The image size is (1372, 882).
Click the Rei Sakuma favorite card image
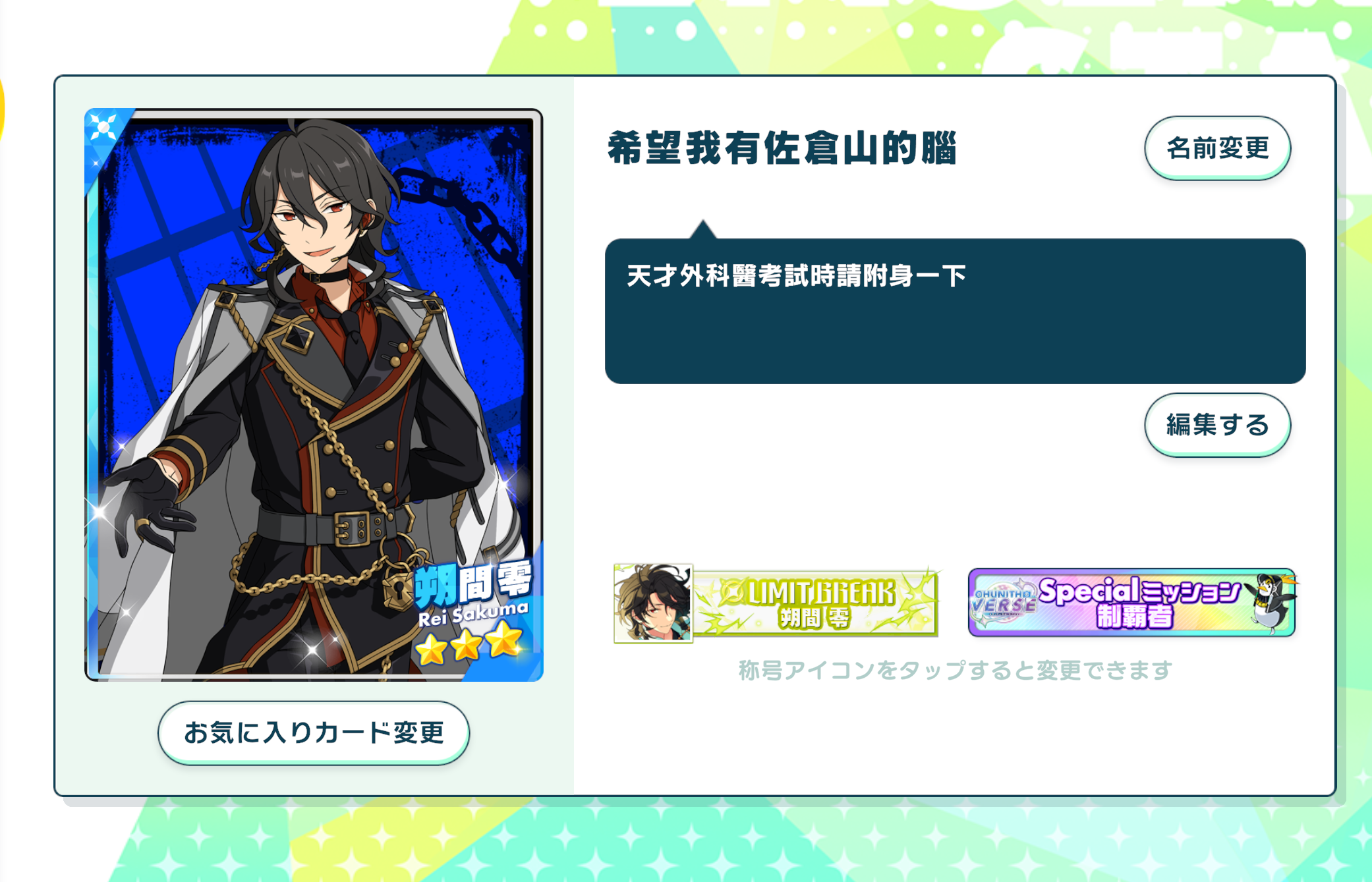tap(314, 395)
